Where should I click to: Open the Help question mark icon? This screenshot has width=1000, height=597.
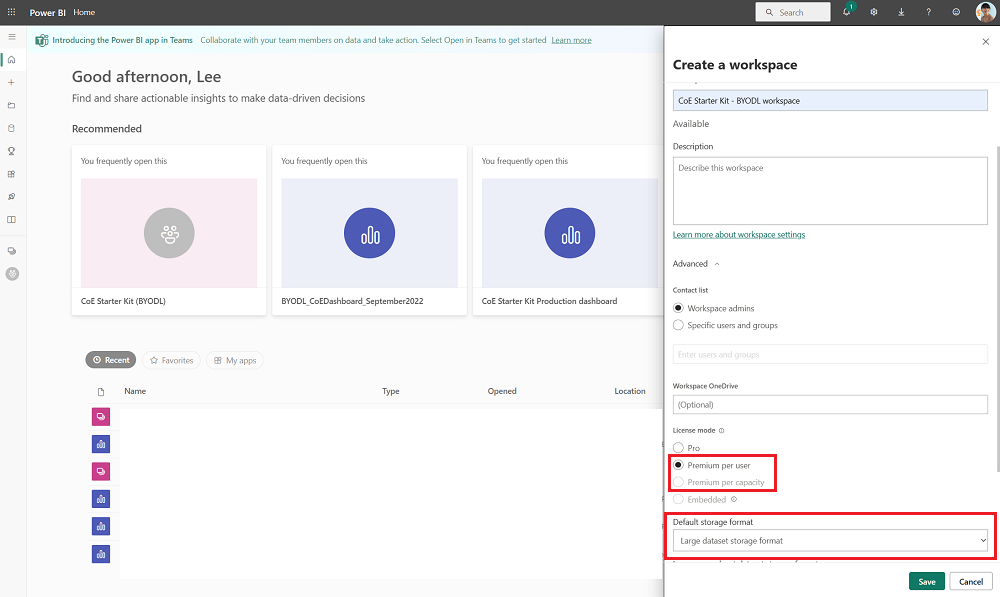click(x=929, y=12)
